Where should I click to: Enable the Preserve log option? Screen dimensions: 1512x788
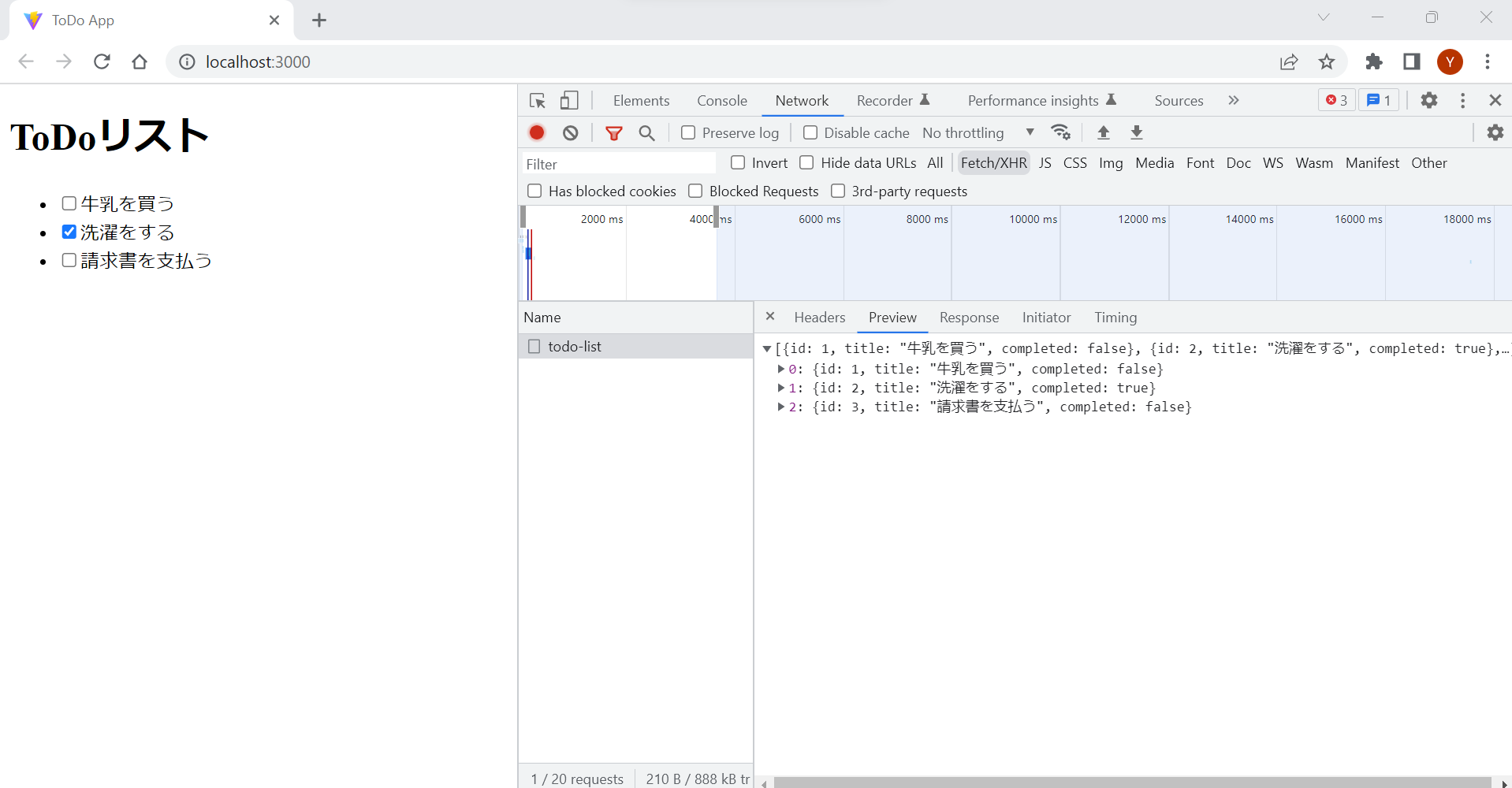pos(687,132)
